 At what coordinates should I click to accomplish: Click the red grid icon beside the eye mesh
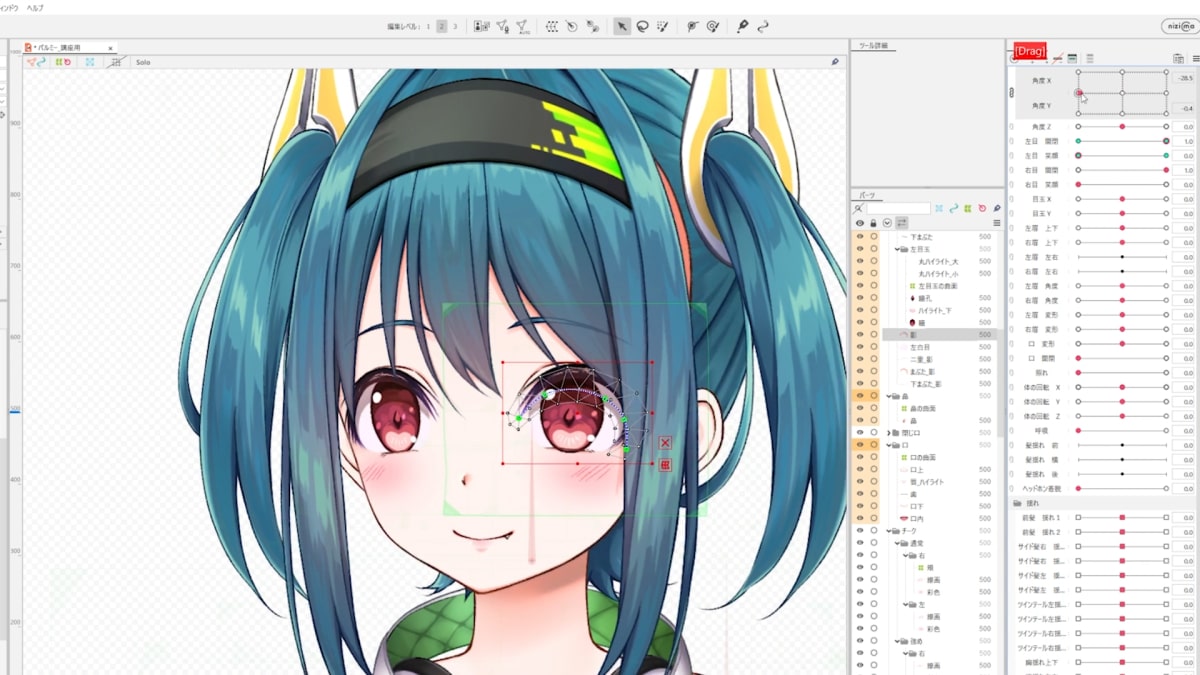665,464
